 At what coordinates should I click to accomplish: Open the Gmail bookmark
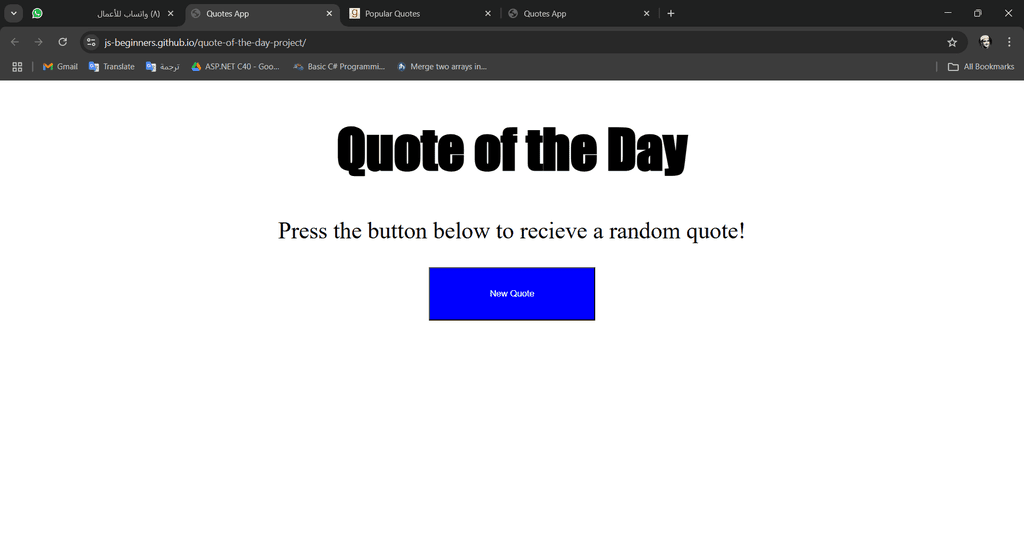point(60,67)
